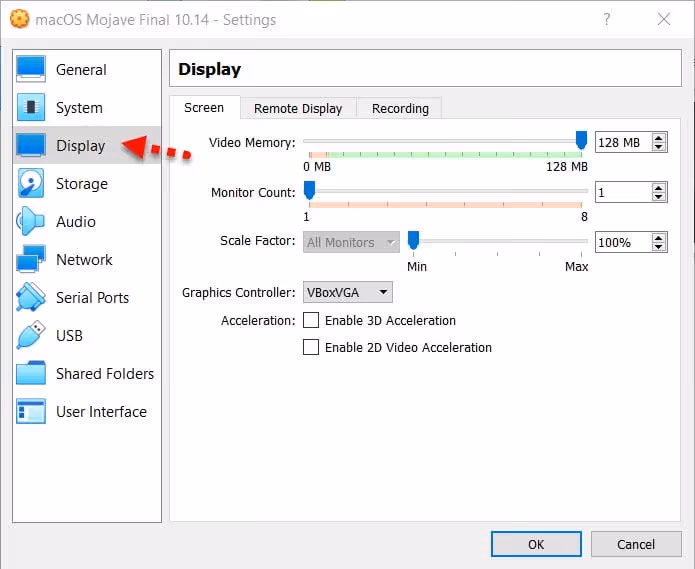Open the Graphics Controller VBoxVGA dropdown
Viewport: 695px width, 569px height.
coord(348,292)
